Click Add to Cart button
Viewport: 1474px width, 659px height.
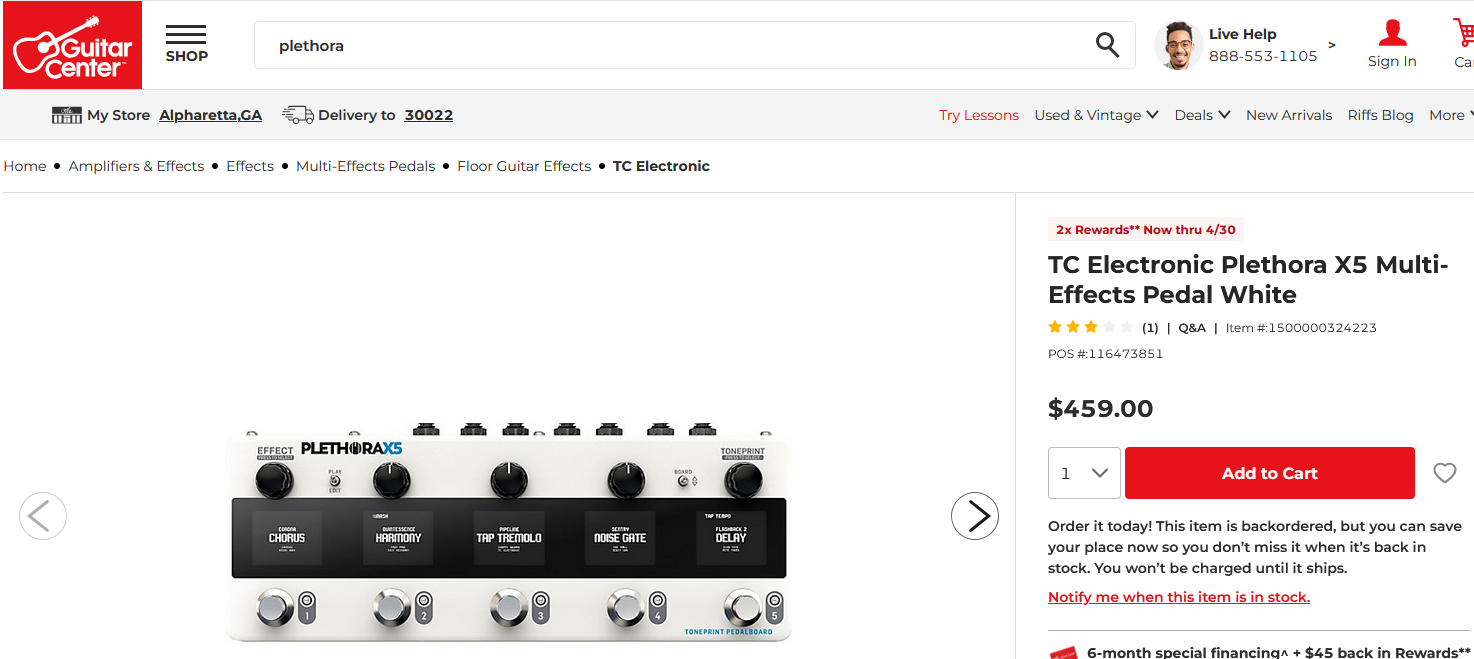[1269, 473]
